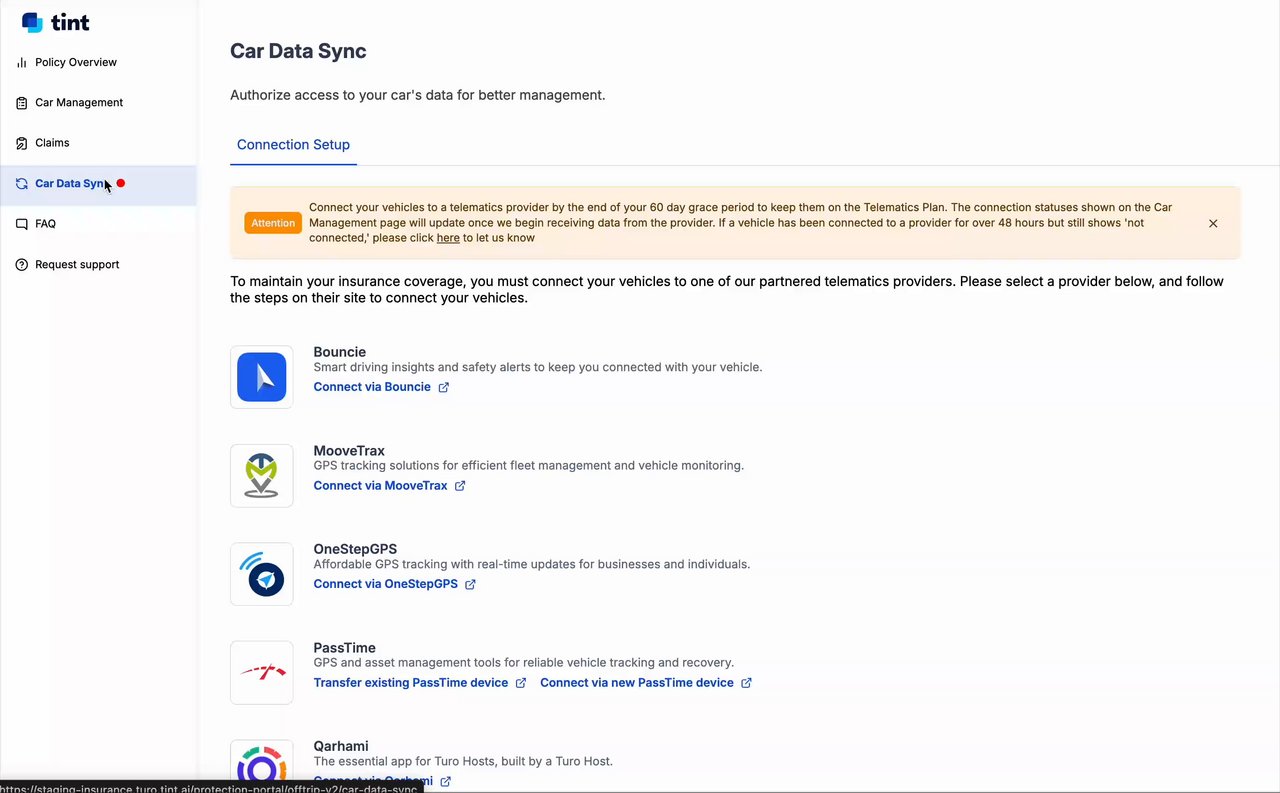Screen dimensions: 1280x793
Task: Dismiss the Attention banner
Action: [x=1213, y=224]
